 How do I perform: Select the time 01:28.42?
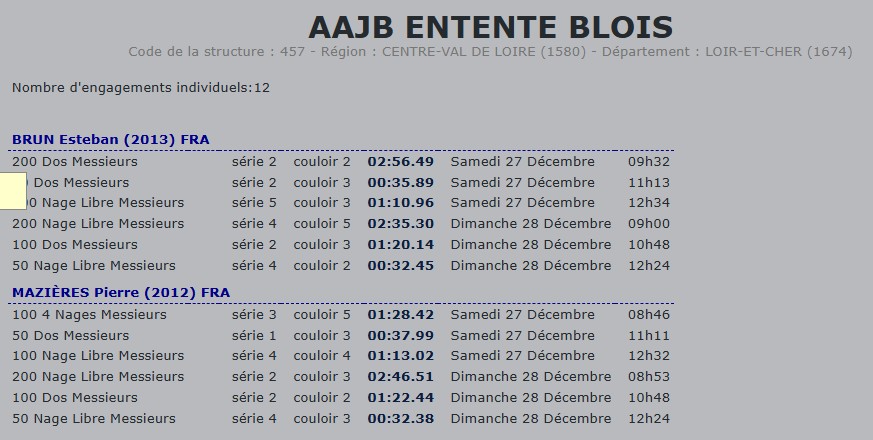coord(400,315)
